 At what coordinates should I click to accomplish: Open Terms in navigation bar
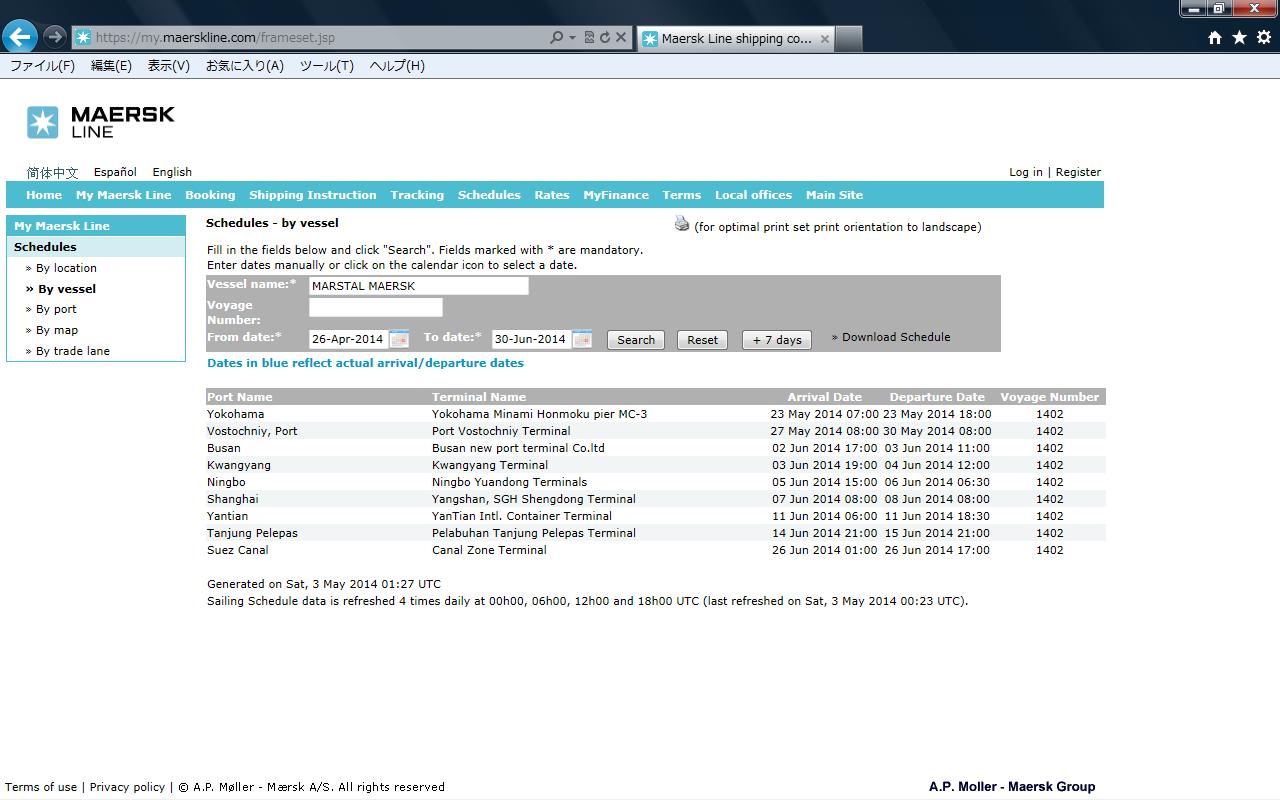681,195
